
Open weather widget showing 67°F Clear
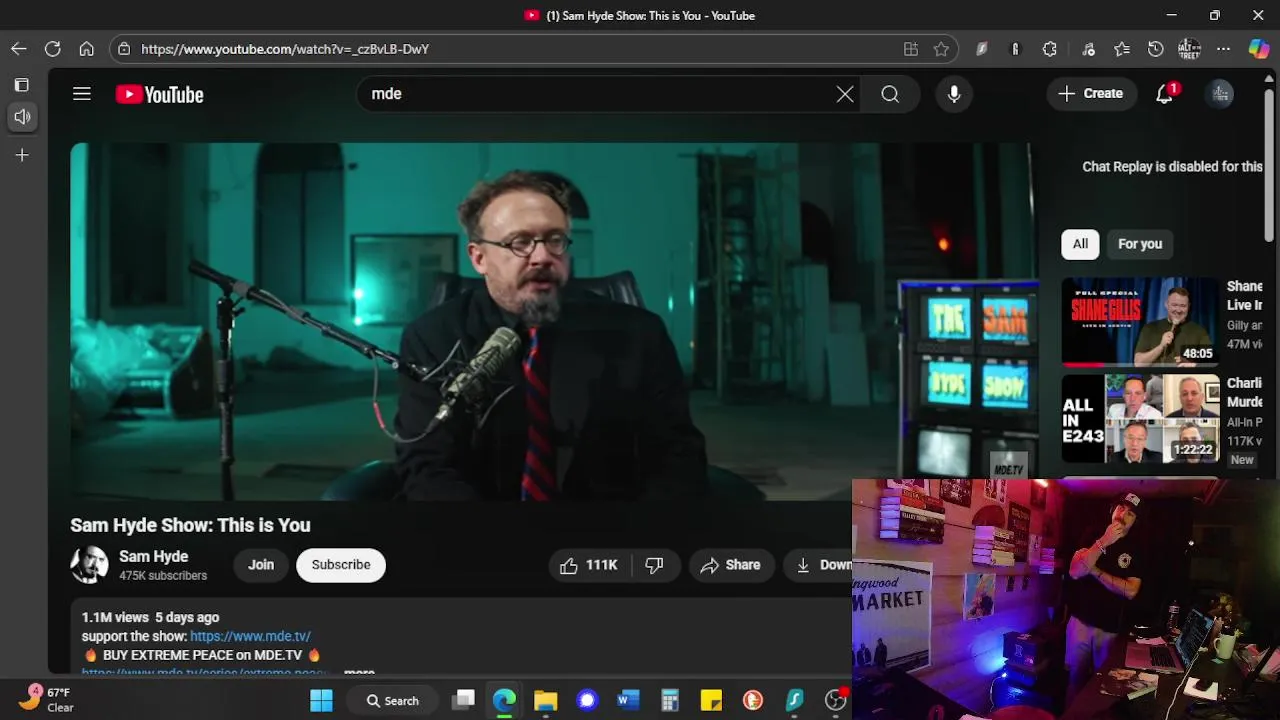coord(48,699)
